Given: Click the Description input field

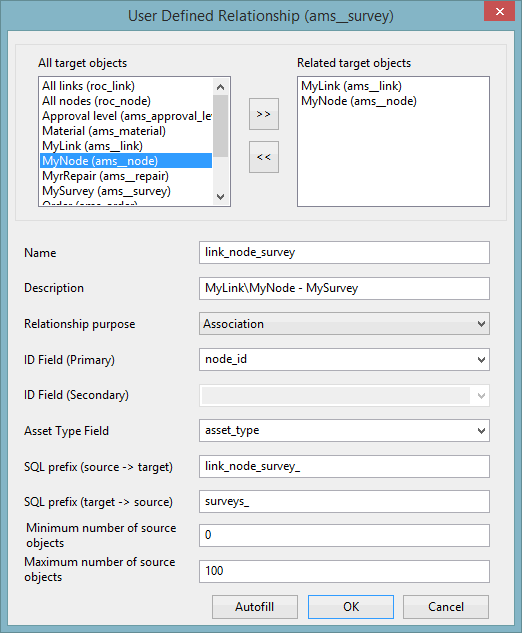Looking at the screenshot, I should pos(344,288).
